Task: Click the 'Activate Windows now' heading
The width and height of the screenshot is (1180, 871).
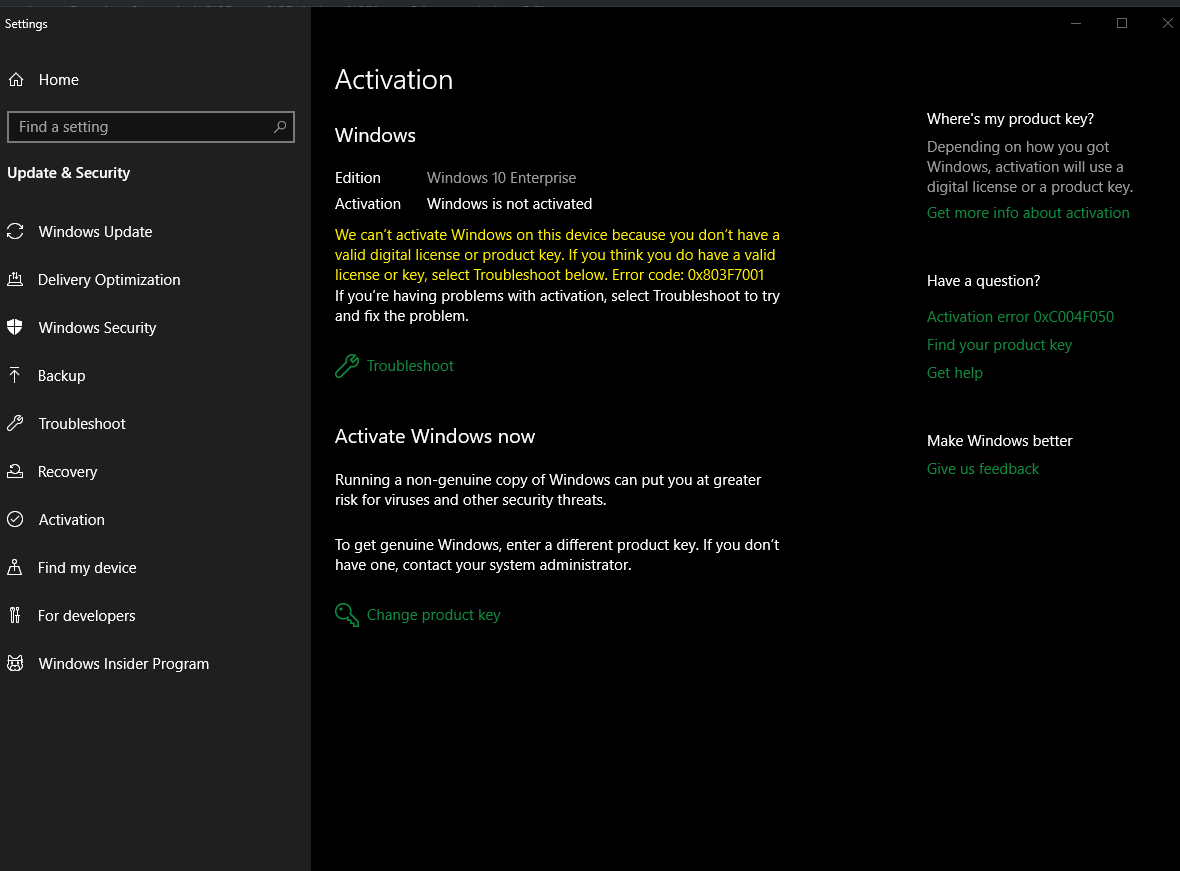Action: tap(435, 437)
